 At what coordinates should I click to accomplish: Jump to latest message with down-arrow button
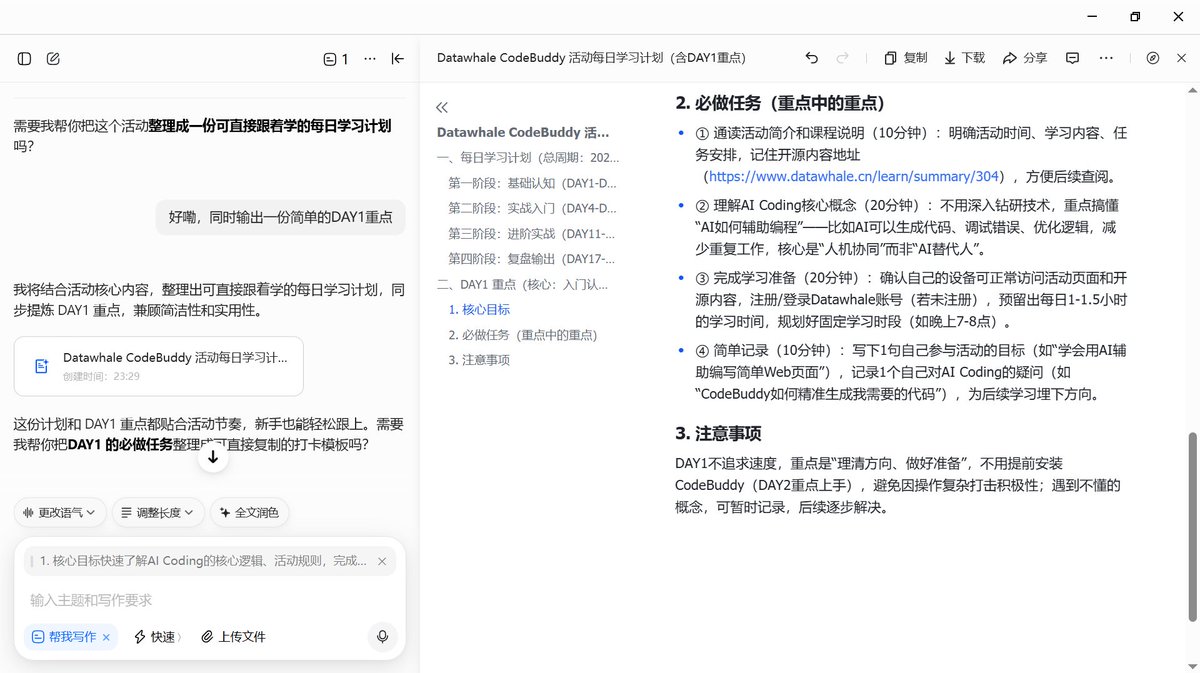coord(213,457)
